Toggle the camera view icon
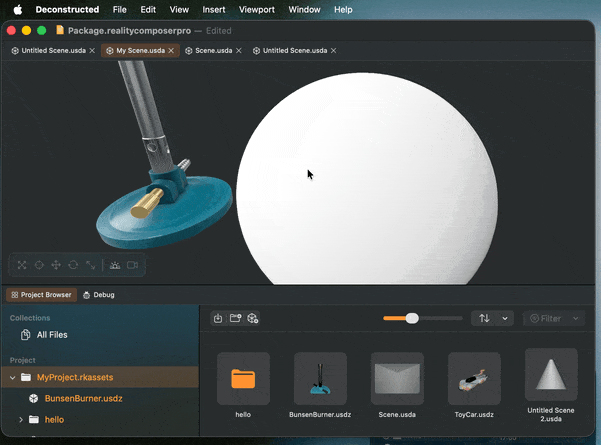Screen dimensions: 601x445 (x=133, y=265)
